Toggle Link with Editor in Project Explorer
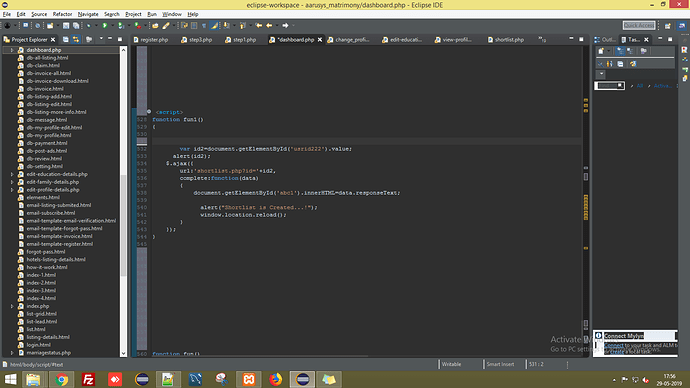This screenshot has width=690, height=388. coord(76,39)
